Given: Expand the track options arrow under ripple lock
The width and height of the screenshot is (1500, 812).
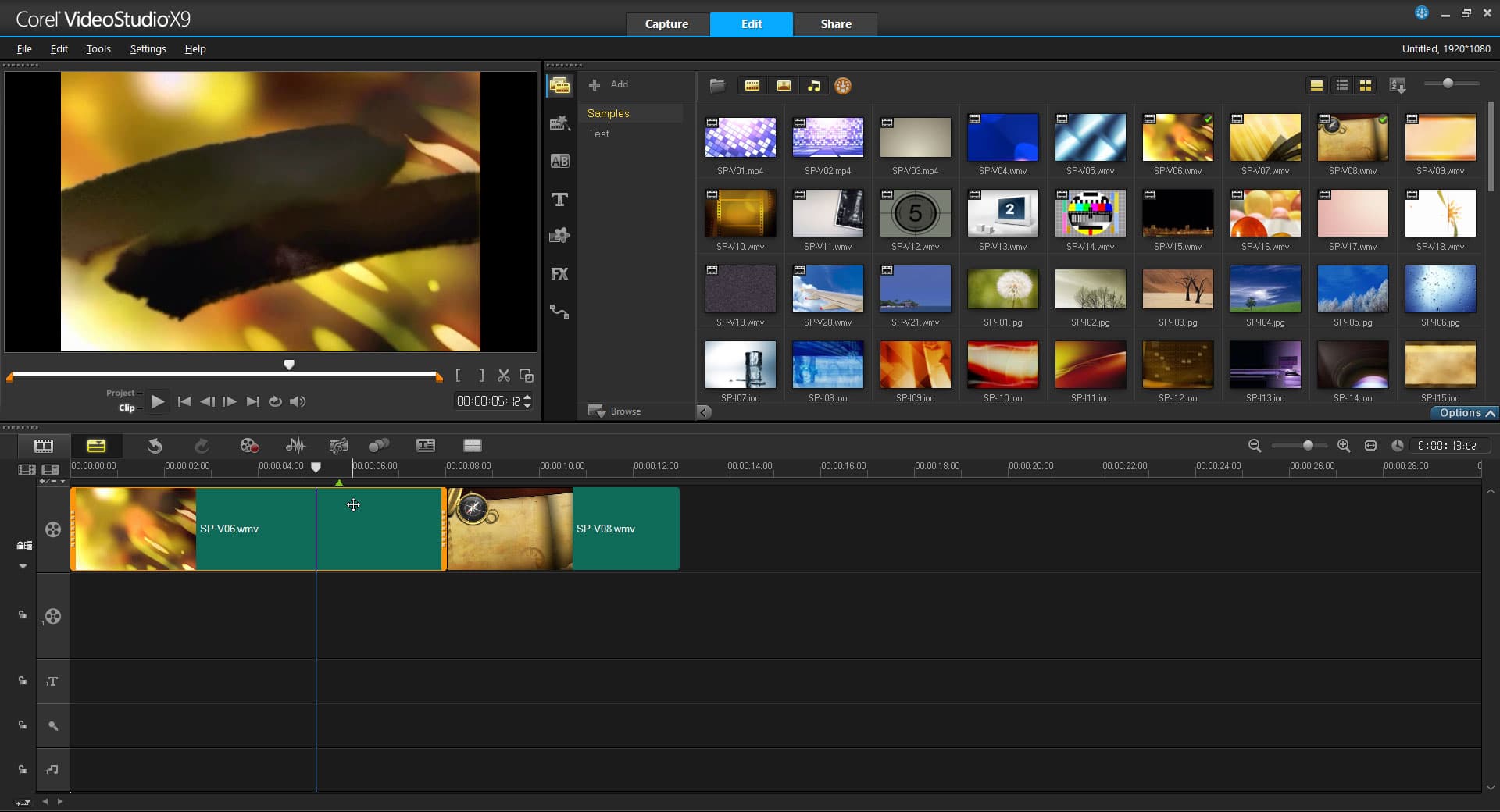Looking at the screenshot, I should (x=23, y=566).
